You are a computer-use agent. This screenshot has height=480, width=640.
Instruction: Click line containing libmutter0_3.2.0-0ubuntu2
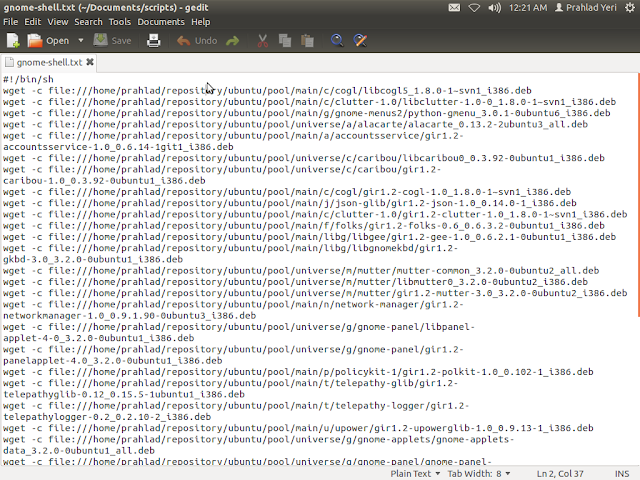[x=295, y=282]
